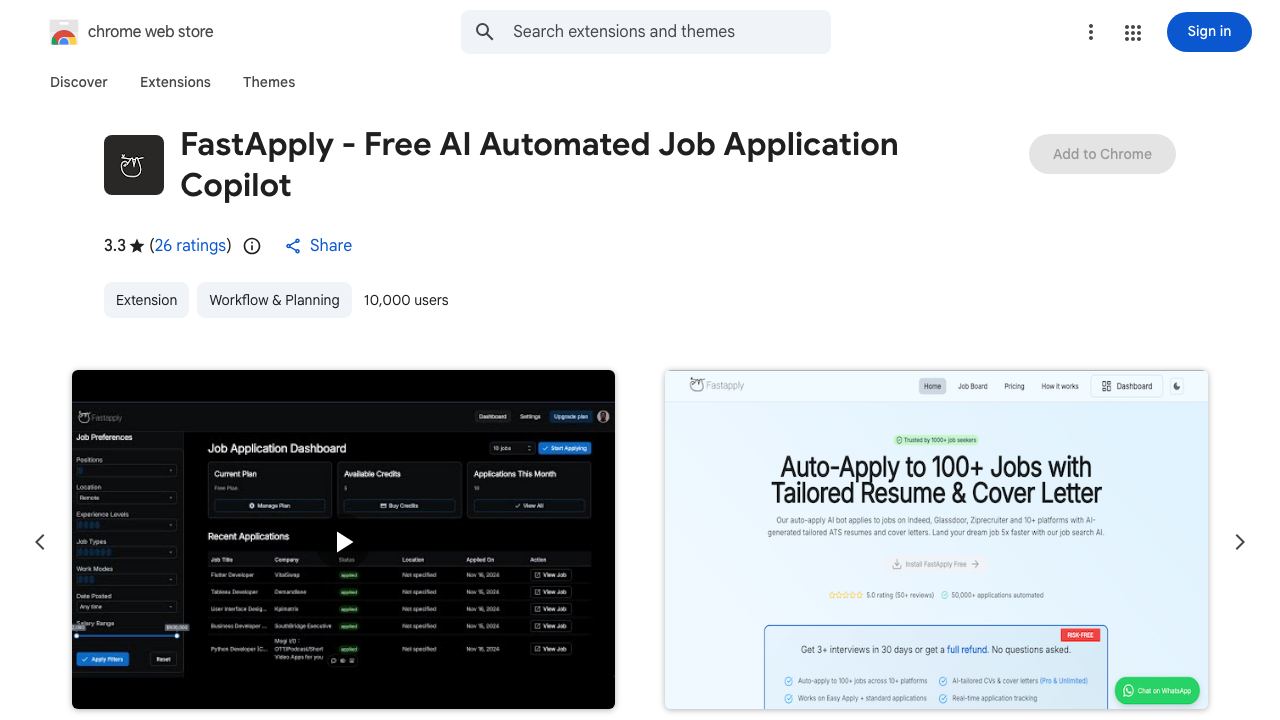Open the Google apps grid
1280x720 pixels.
tap(1133, 32)
